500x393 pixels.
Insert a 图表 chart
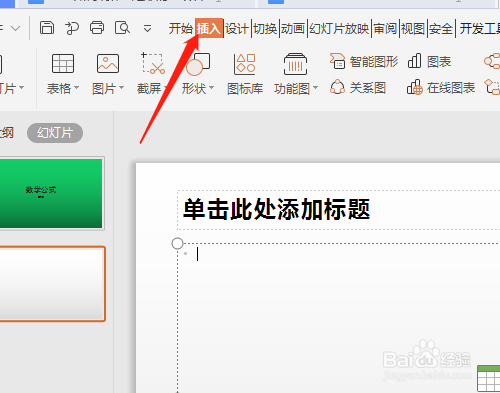429,61
